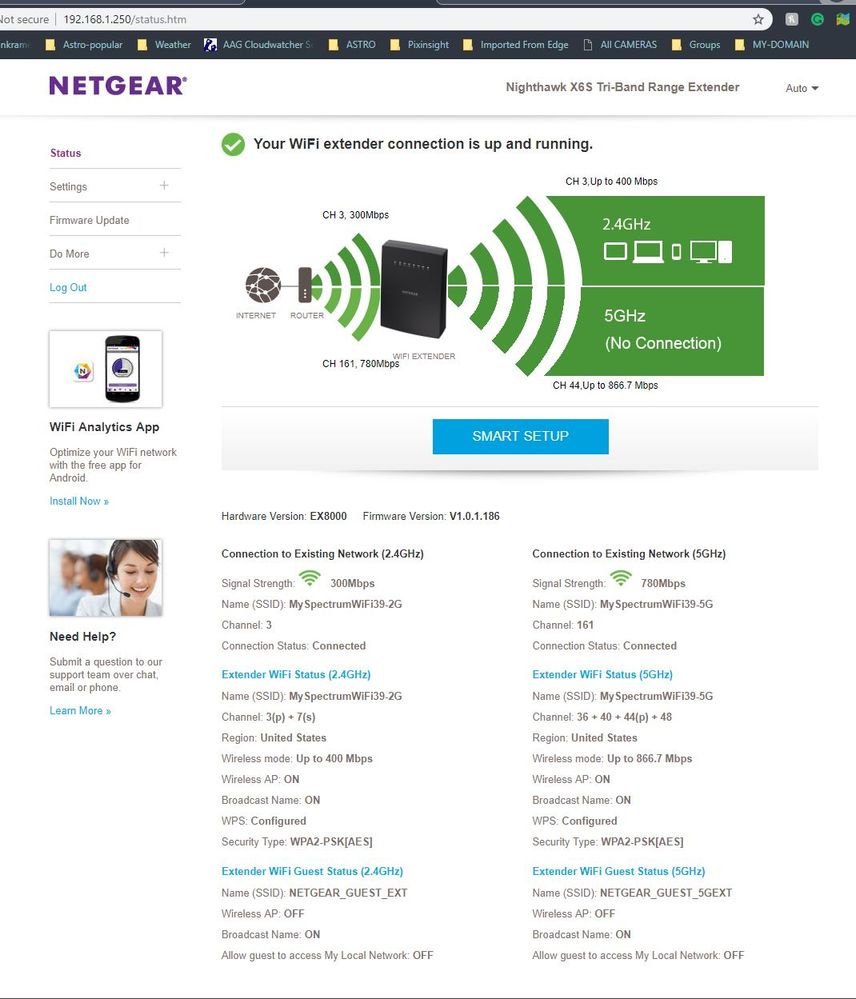Open the Auto language dropdown
The image size is (856, 999).
click(800, 88)
